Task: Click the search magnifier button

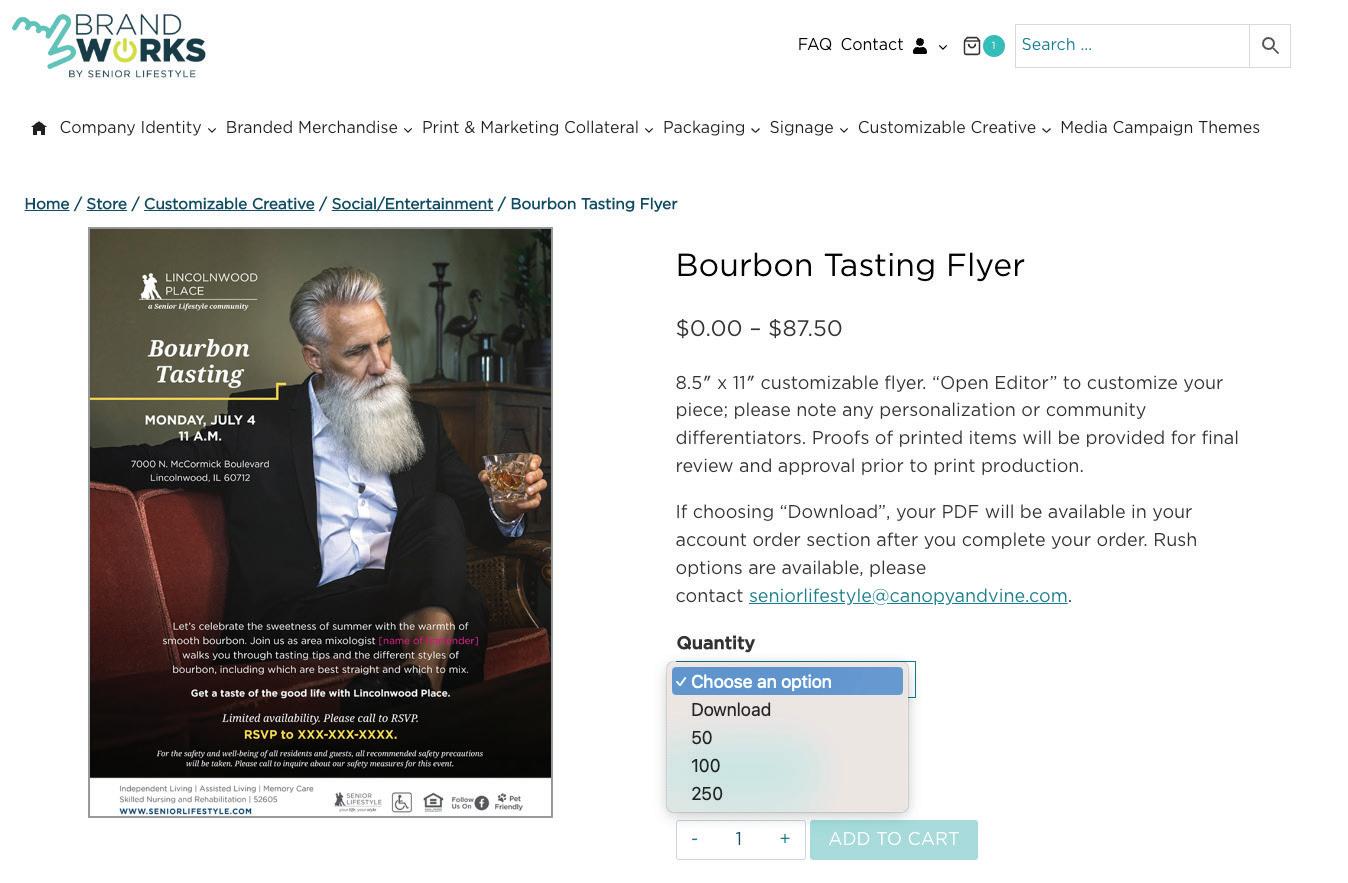Action: 1270,46
